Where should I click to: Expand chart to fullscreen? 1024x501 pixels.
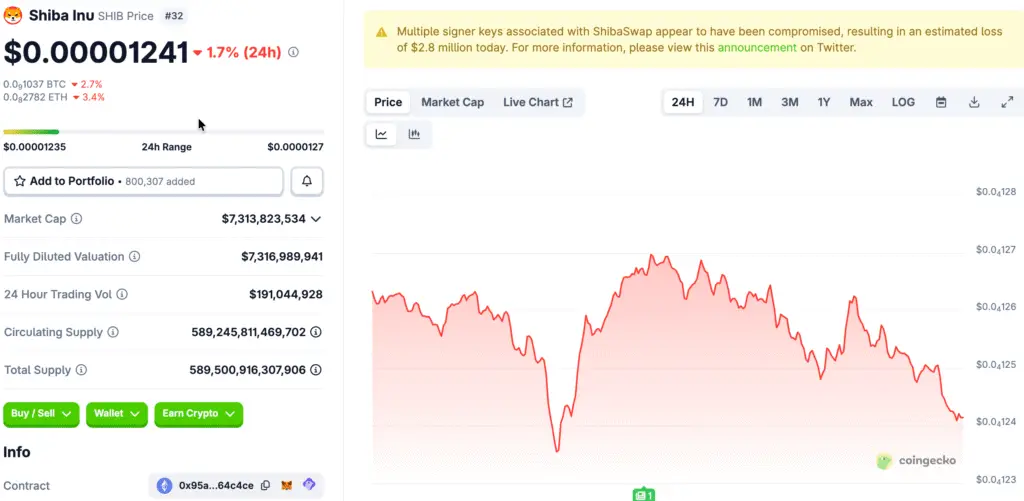[1007, 102]
